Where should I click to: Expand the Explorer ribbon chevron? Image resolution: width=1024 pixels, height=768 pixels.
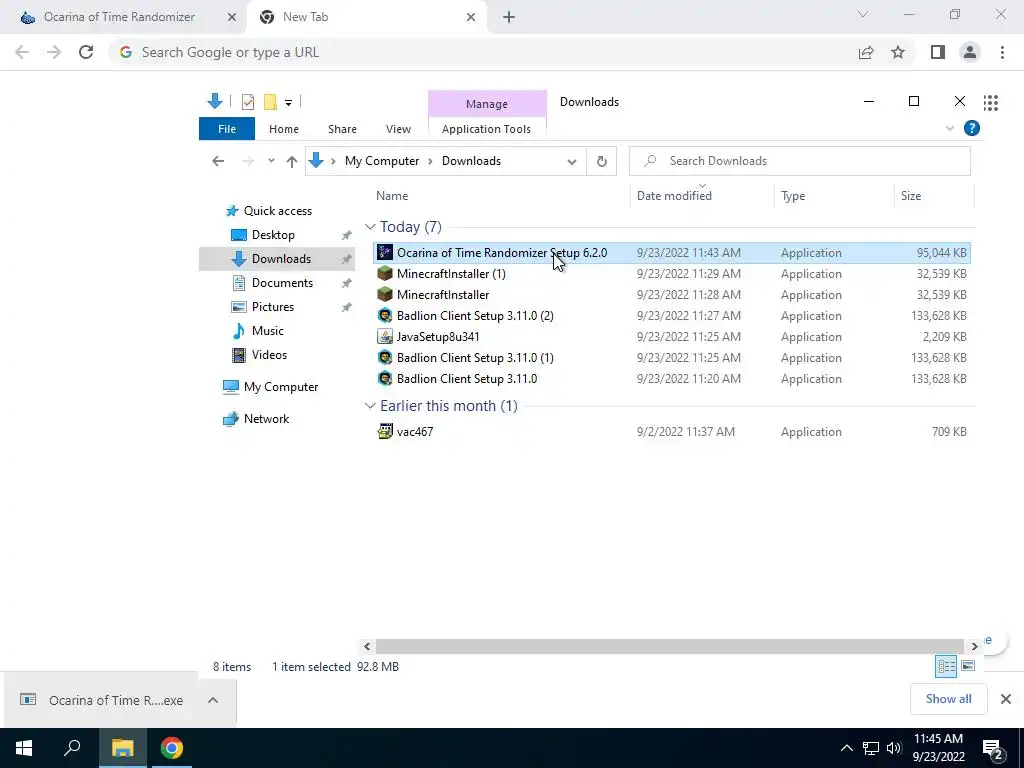950,129
